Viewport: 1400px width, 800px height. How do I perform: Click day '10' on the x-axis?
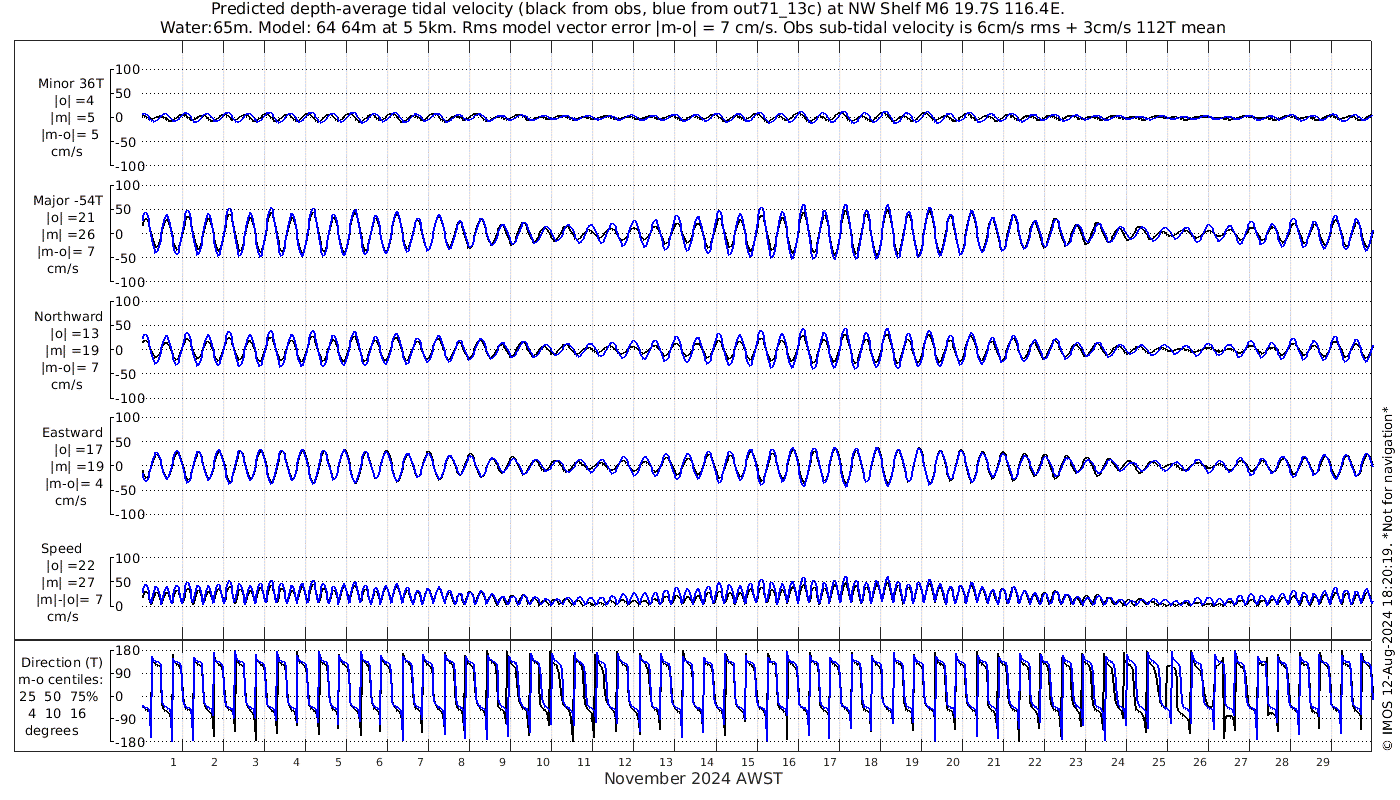click(x=543, y=762)
